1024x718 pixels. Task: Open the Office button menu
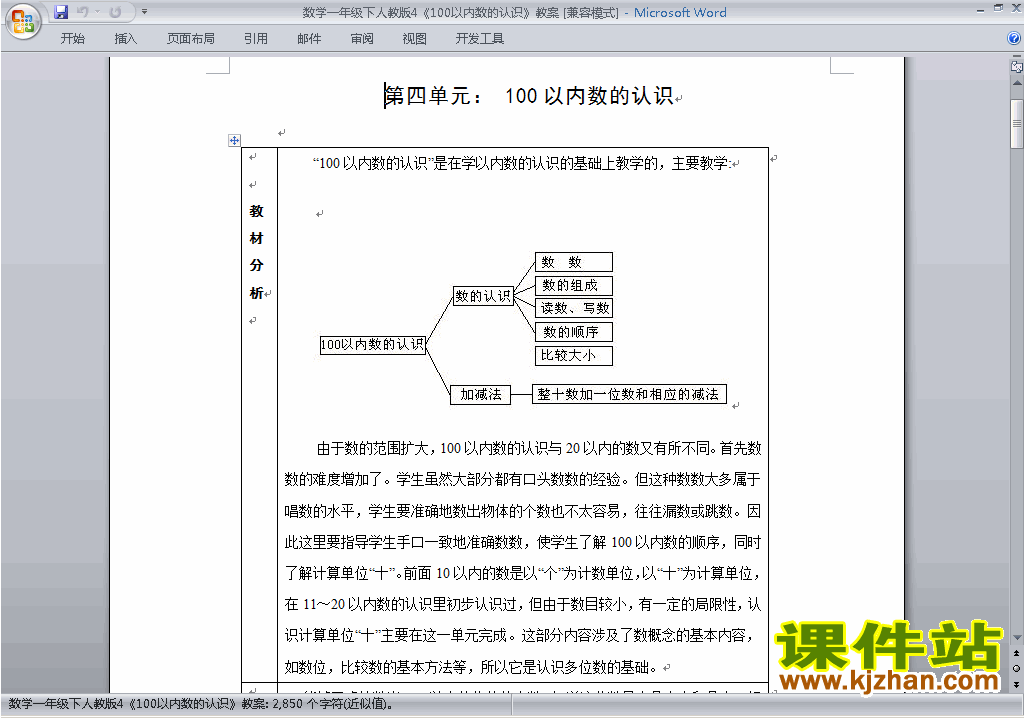tap(23, 21)
